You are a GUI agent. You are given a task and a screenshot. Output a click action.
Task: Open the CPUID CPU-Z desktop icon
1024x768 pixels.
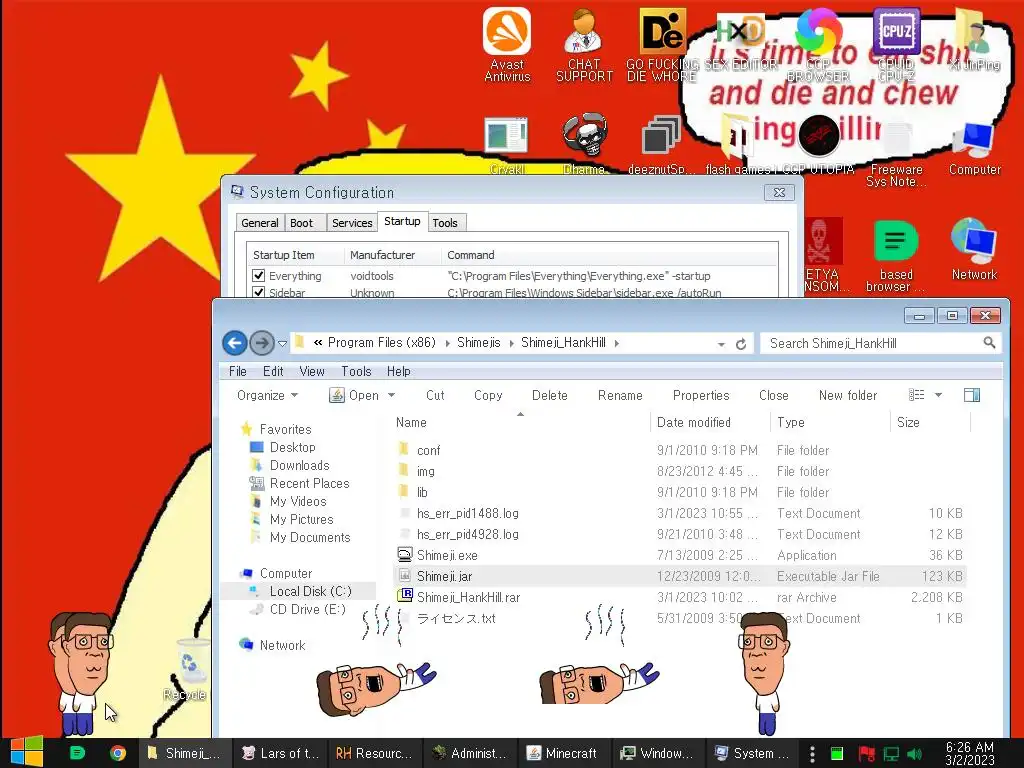pyautogui.click(x=896, y=44)
